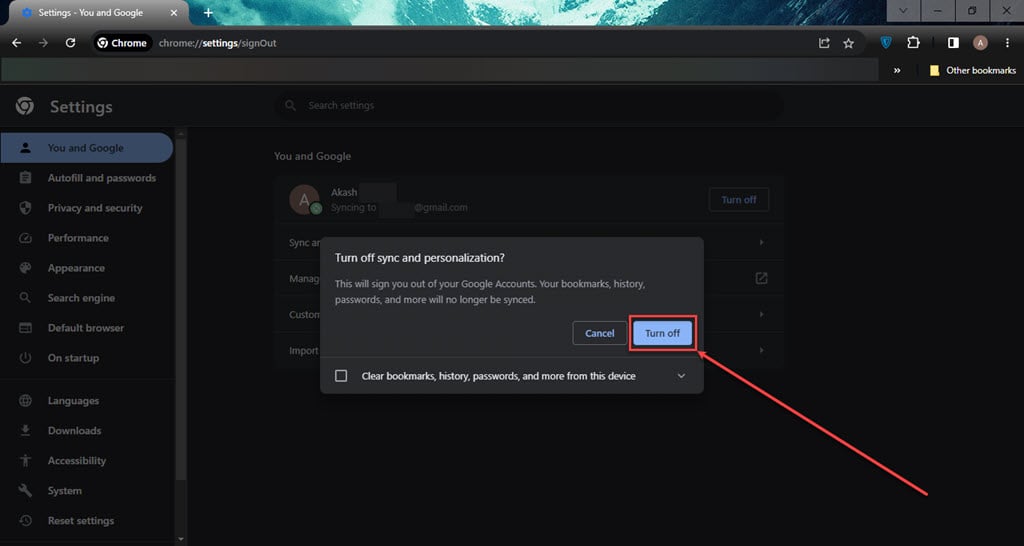
Task: Click the restore icon for Reset settings
Action: tap(25, 521)
